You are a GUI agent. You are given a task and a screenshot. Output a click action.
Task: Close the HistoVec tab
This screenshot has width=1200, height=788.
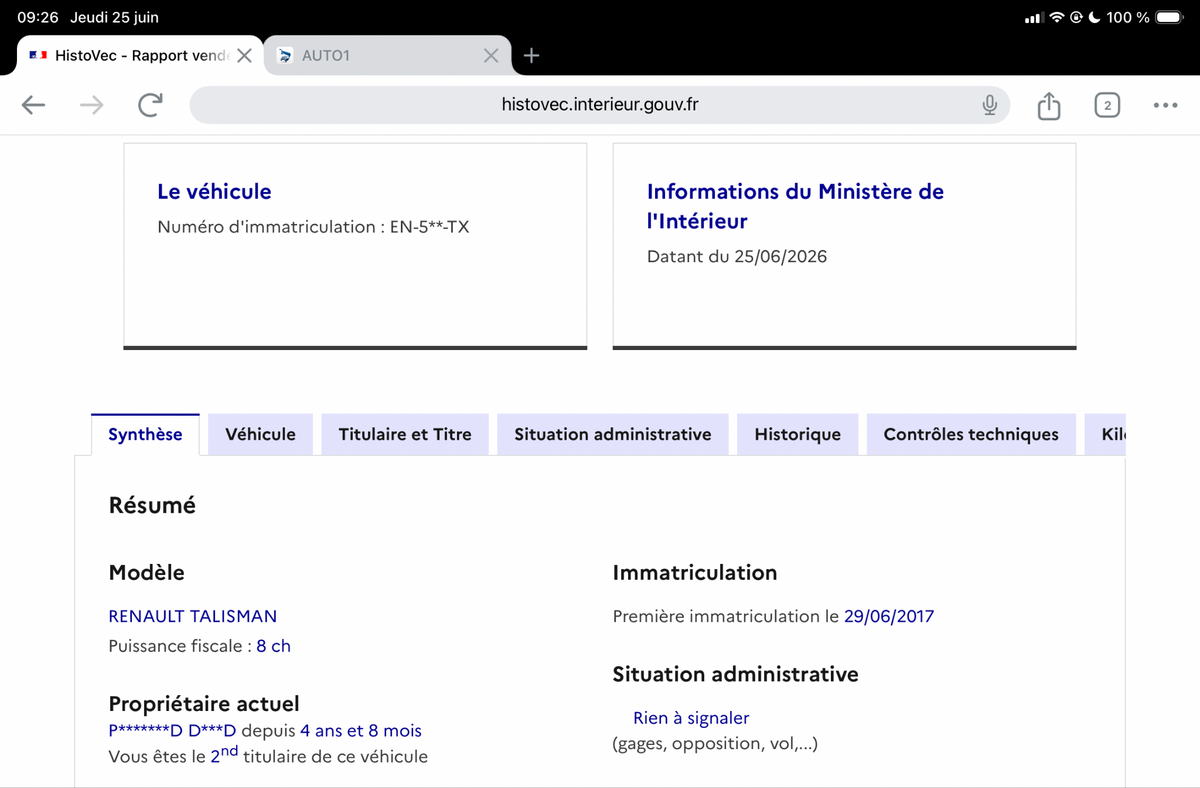(244, 56)
